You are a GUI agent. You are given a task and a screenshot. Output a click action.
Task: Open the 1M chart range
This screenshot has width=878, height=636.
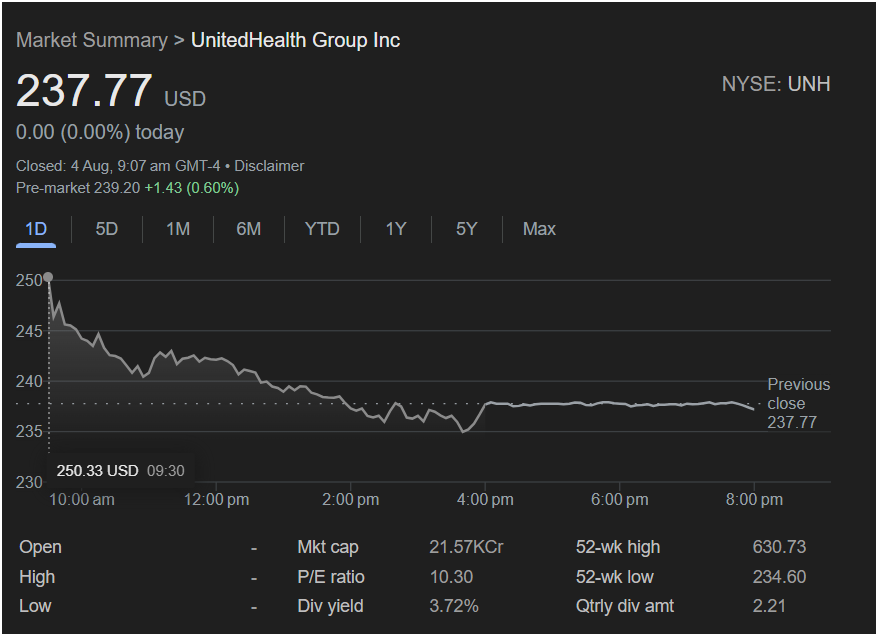[x=178, y=229]
